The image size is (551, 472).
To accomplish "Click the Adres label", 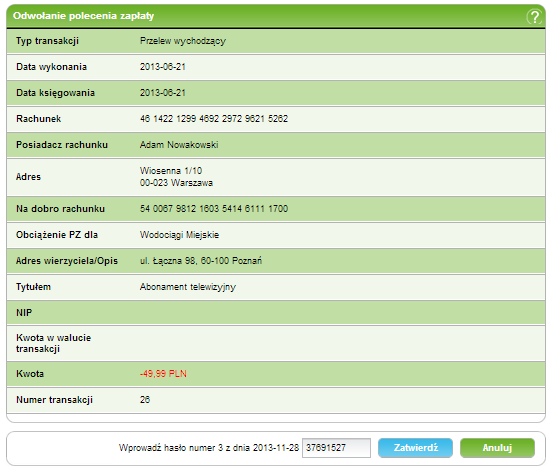I will coord(28,177).
